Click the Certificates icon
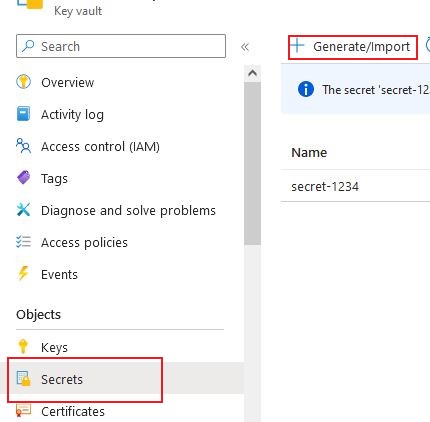 (x=23, y=410)
